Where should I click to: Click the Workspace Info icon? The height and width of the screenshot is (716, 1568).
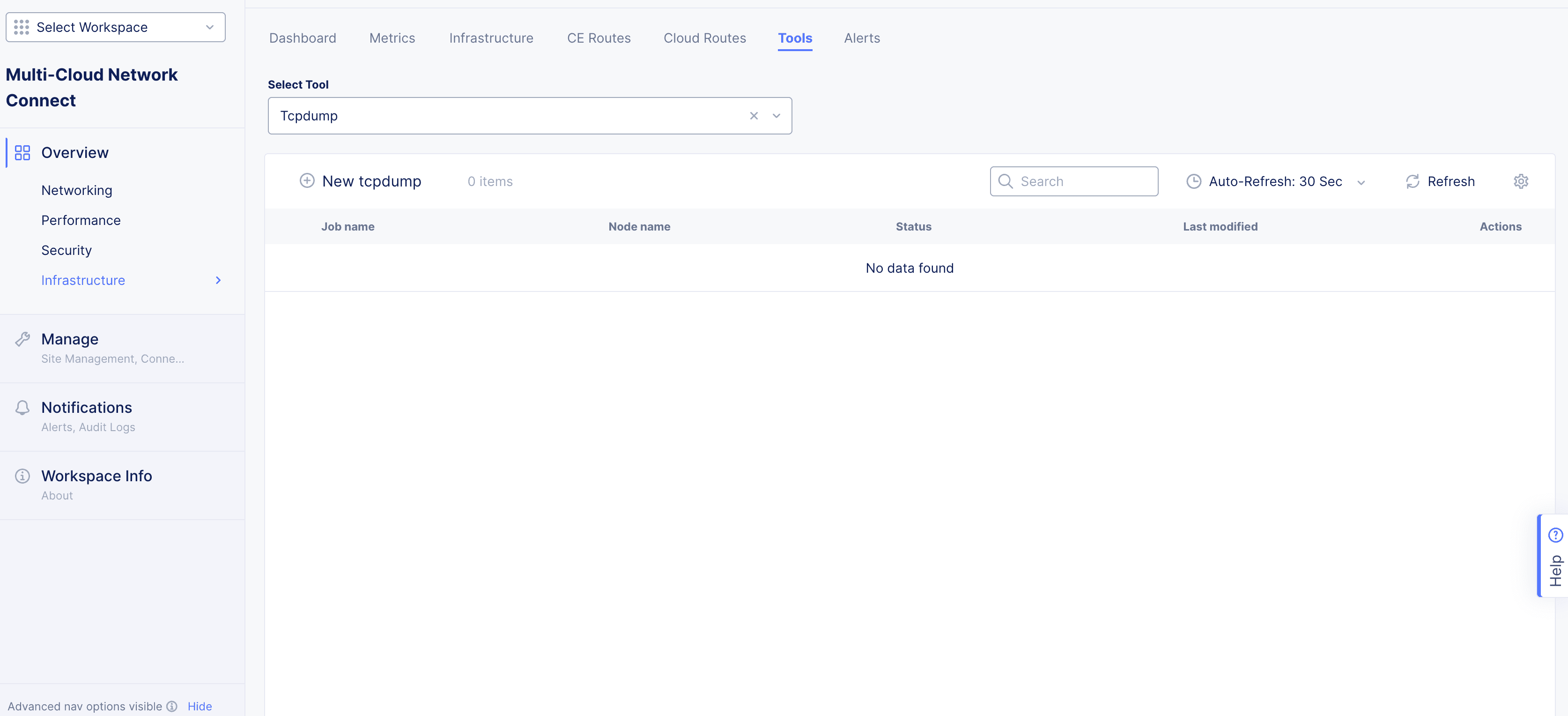coord(22,476)
